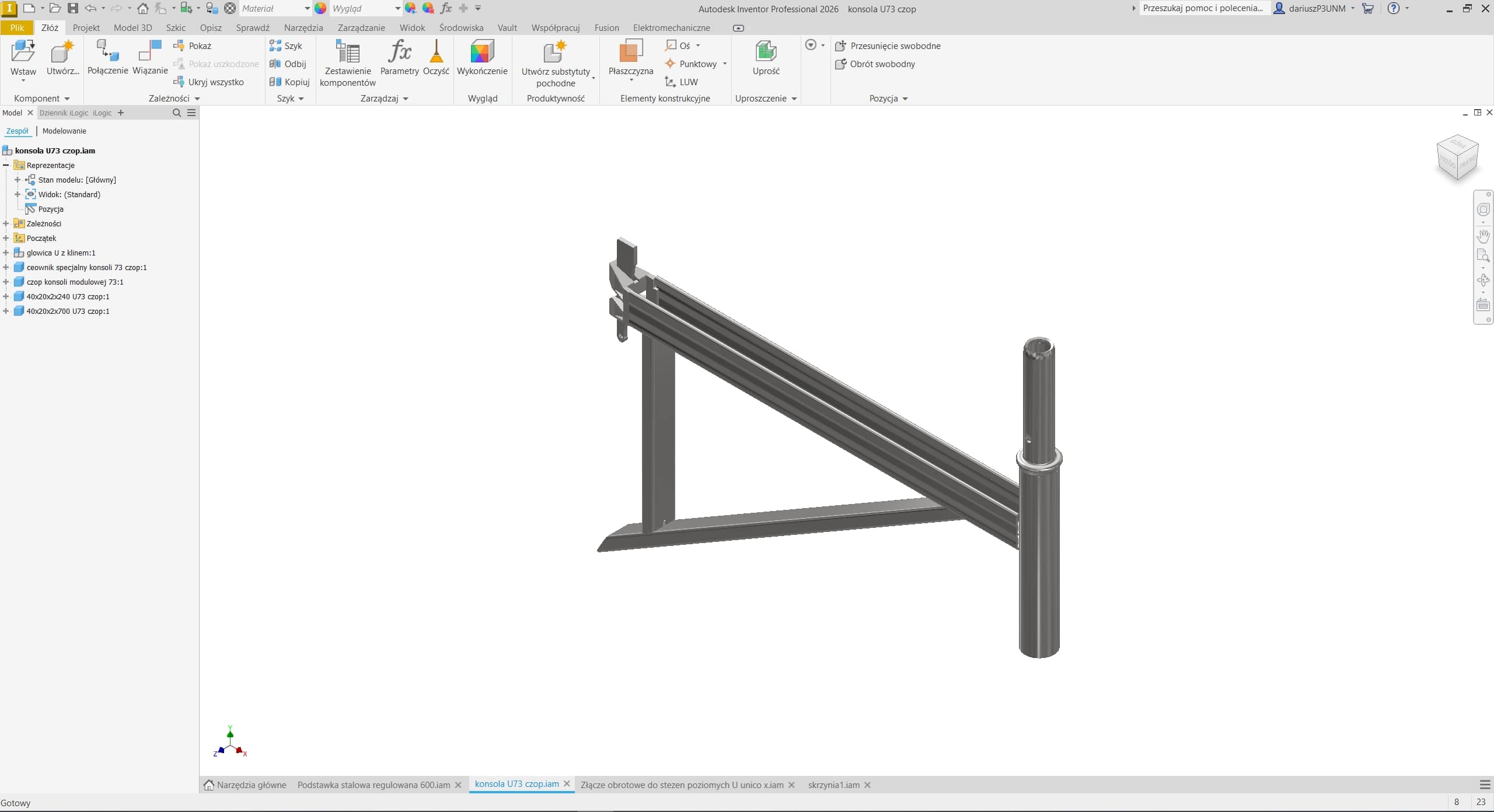
Task: Click the Wstaw component icon
Action: pos(23,51)
